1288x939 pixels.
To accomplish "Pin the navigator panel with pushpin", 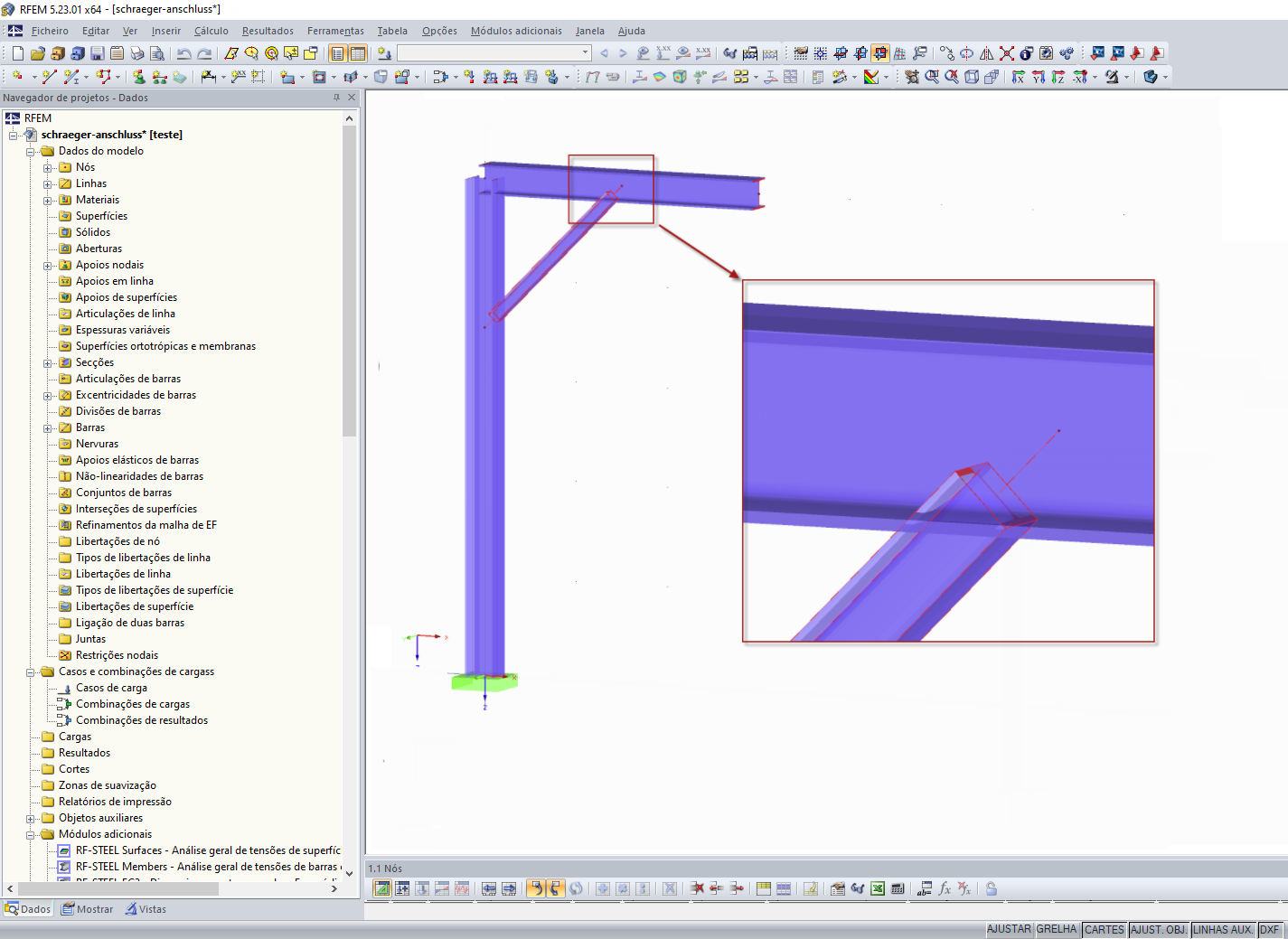I will click(336, 98).
